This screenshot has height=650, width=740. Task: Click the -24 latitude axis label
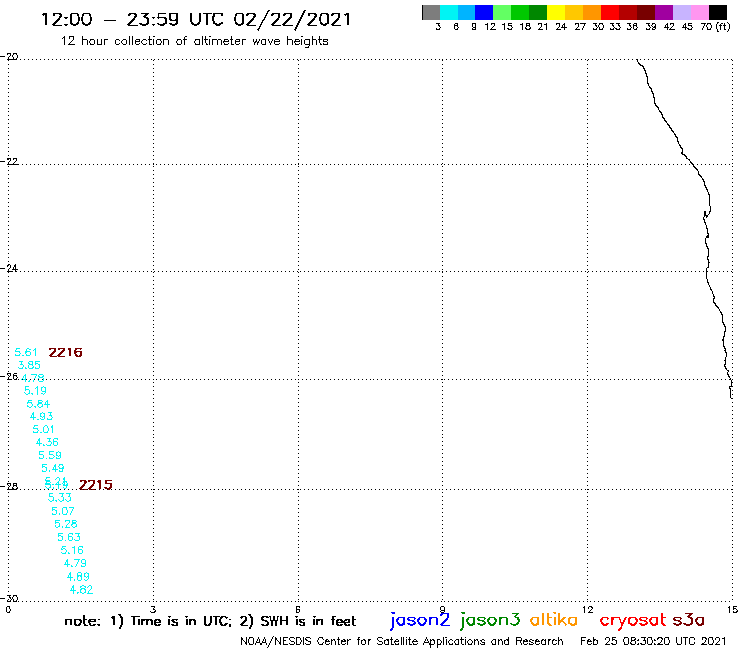click(10, 268)
